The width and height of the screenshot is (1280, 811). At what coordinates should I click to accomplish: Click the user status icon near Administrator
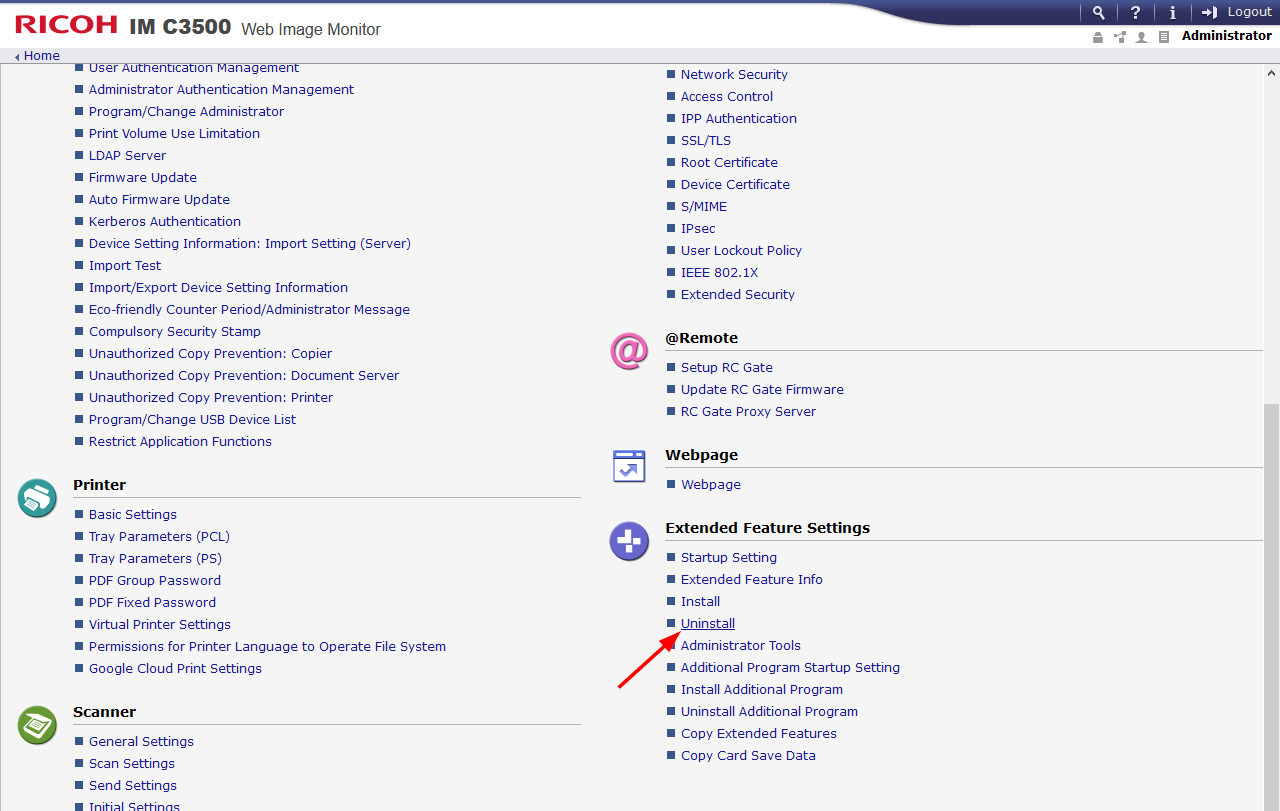1141,37
